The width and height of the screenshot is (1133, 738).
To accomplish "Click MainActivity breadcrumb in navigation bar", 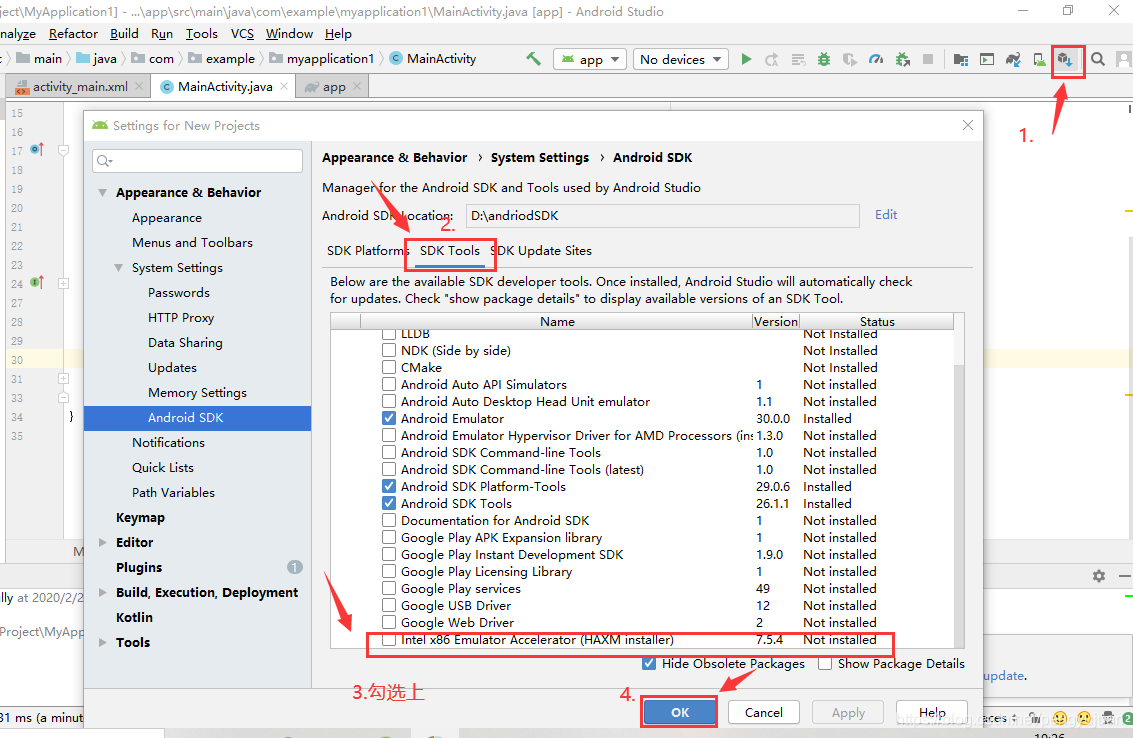I will tap(433, 59).
